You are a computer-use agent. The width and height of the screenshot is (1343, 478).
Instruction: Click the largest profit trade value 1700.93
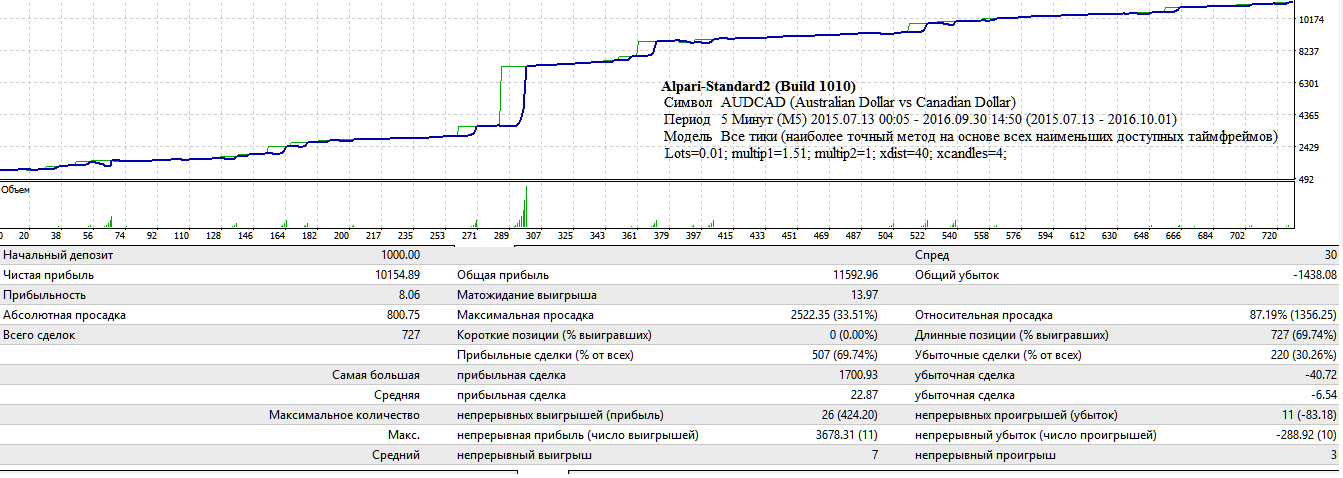pyautogui.click(x=857, y=375)
